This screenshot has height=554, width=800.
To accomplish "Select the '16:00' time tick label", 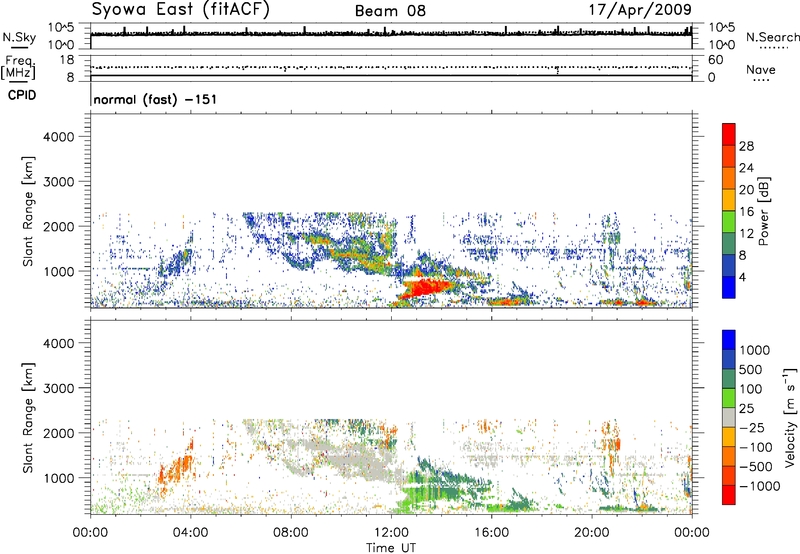I will click(491, 533).
